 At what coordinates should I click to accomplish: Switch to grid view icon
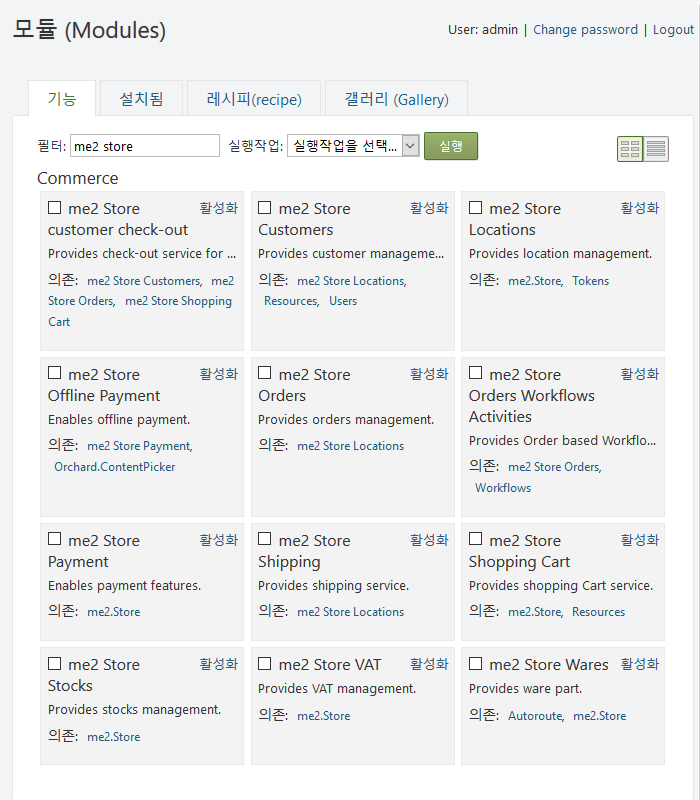coord(630,149)
